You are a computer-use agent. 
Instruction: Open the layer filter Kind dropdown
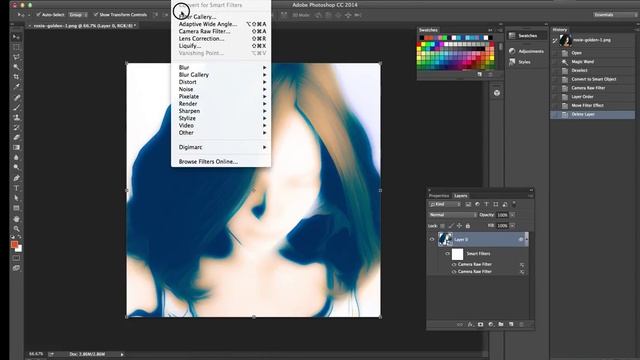point(445,204)
